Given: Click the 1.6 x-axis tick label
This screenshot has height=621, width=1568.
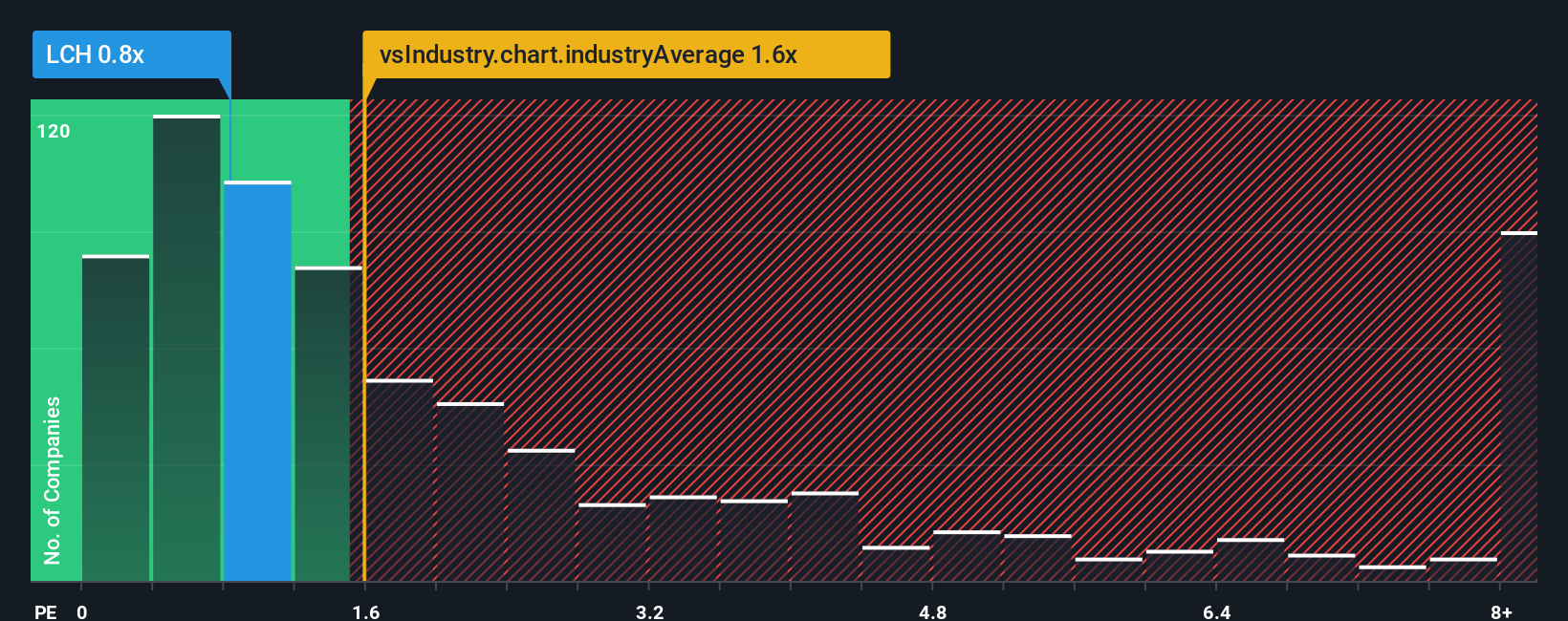Looking at the screenshot, I should click(x=366, y=611).
